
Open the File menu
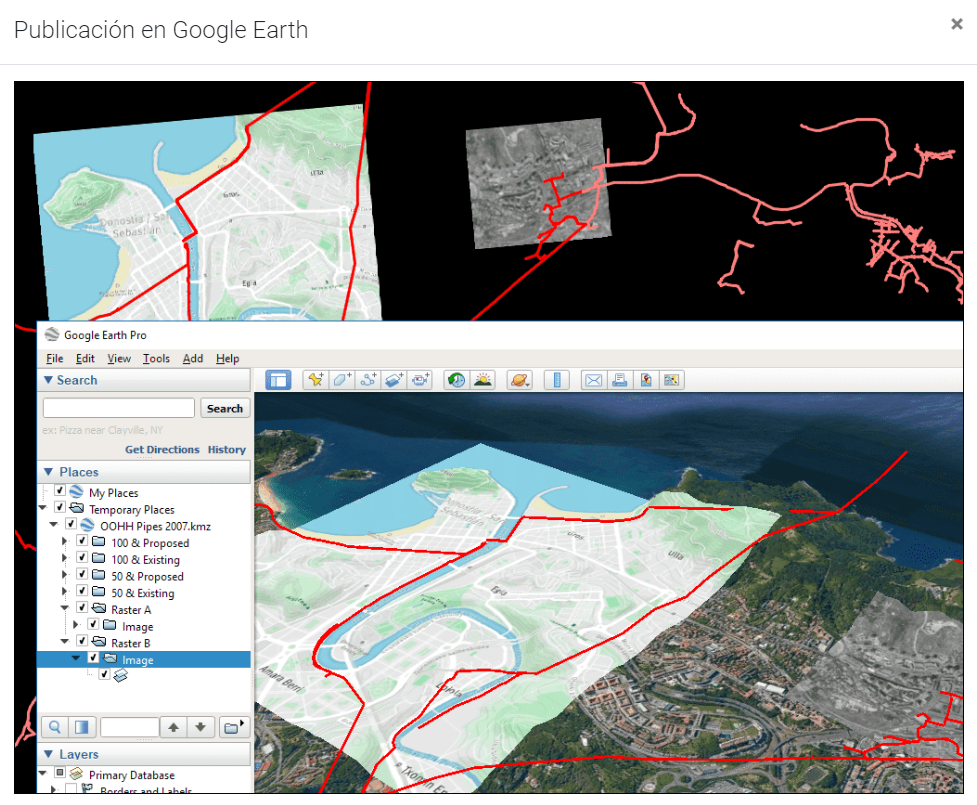[55, 358]
